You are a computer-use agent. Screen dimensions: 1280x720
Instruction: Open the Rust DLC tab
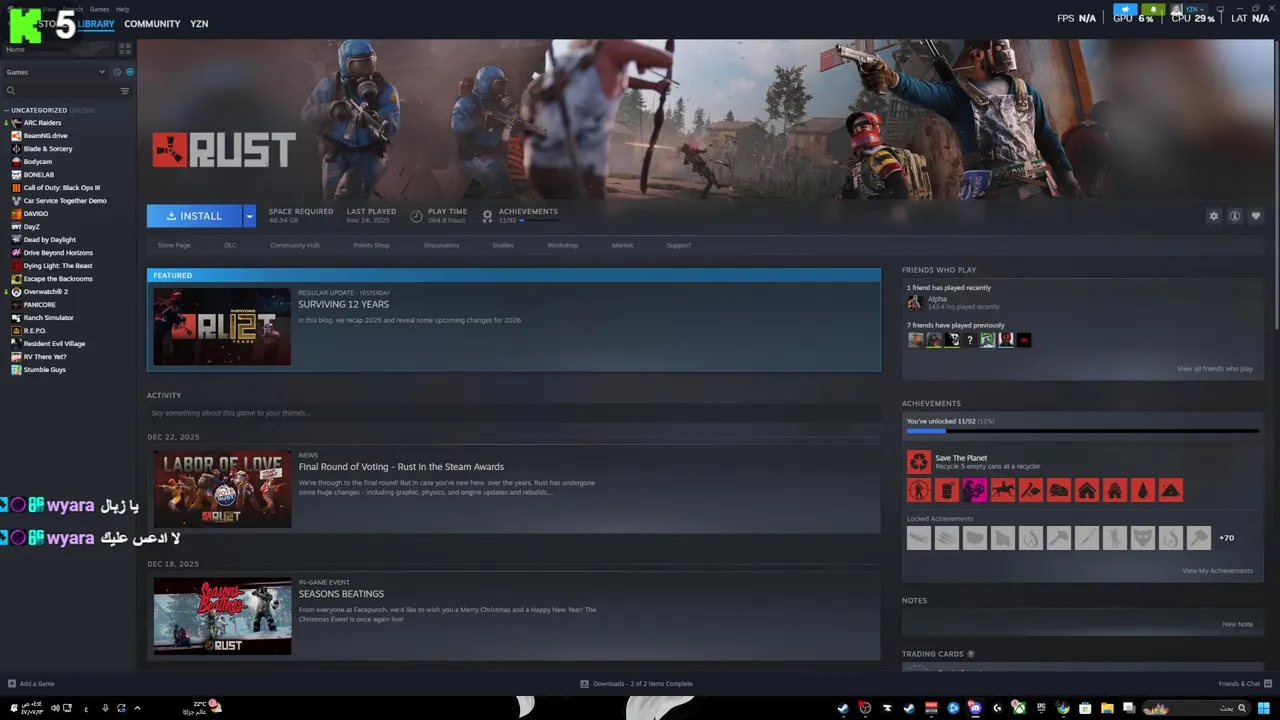[230, 245]
